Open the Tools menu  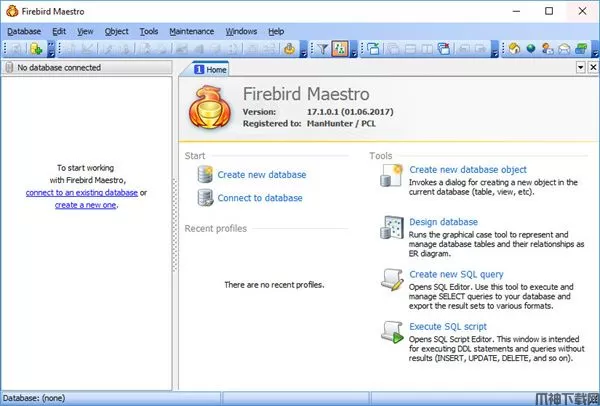click(149, 31)
